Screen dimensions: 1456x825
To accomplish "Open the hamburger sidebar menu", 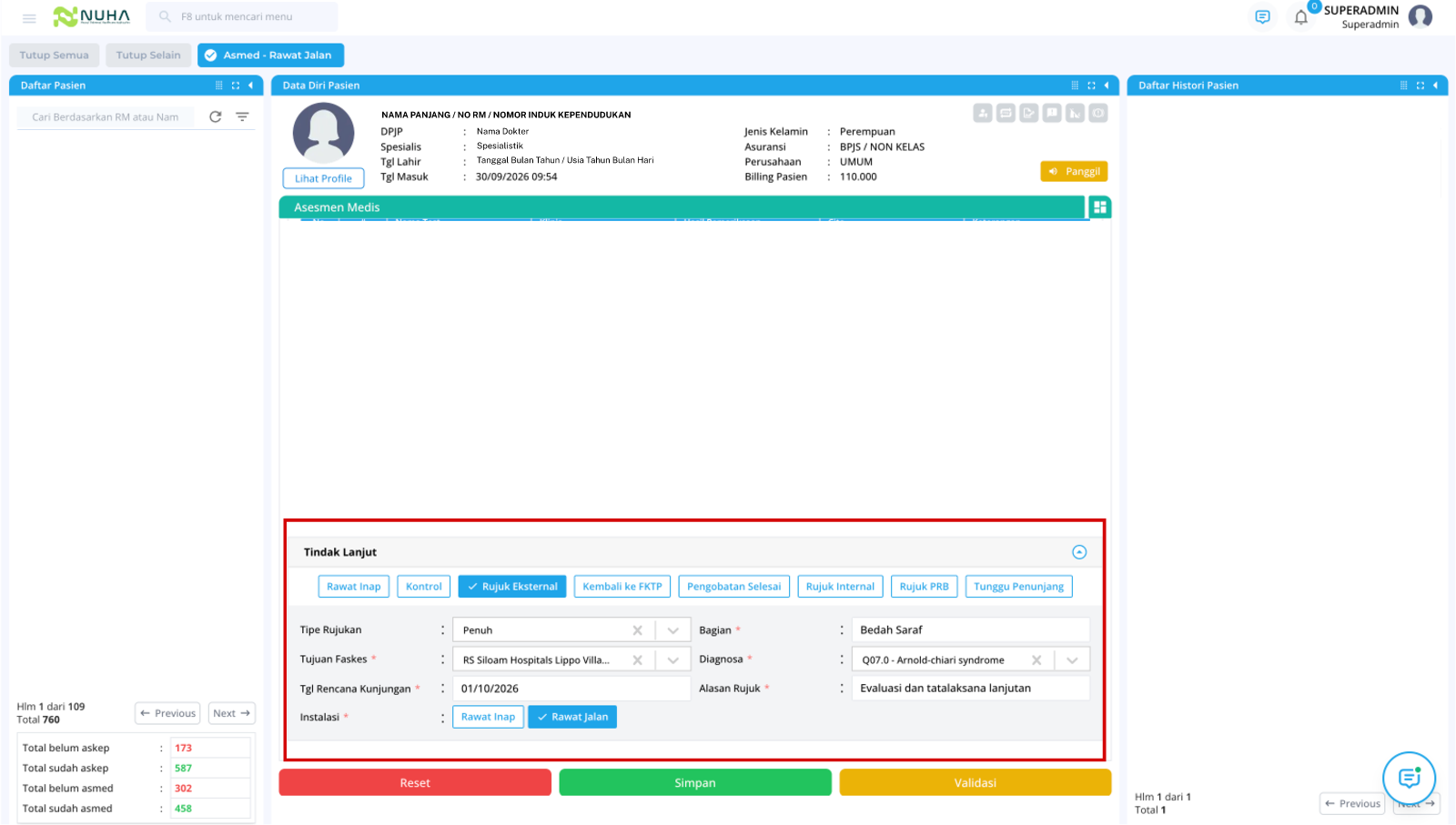I will coord(29,17).
